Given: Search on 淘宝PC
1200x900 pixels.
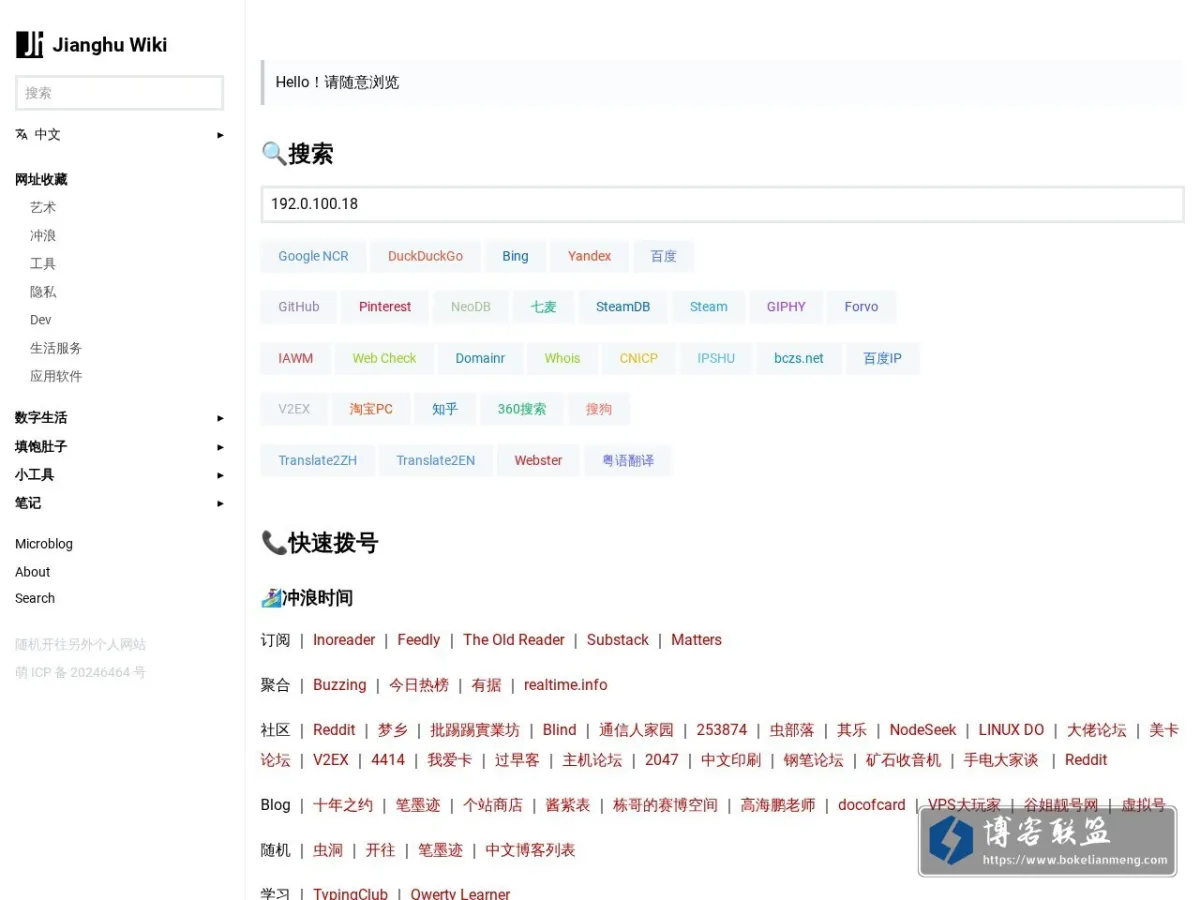Looking at the screenshot, I should [371, 409].
